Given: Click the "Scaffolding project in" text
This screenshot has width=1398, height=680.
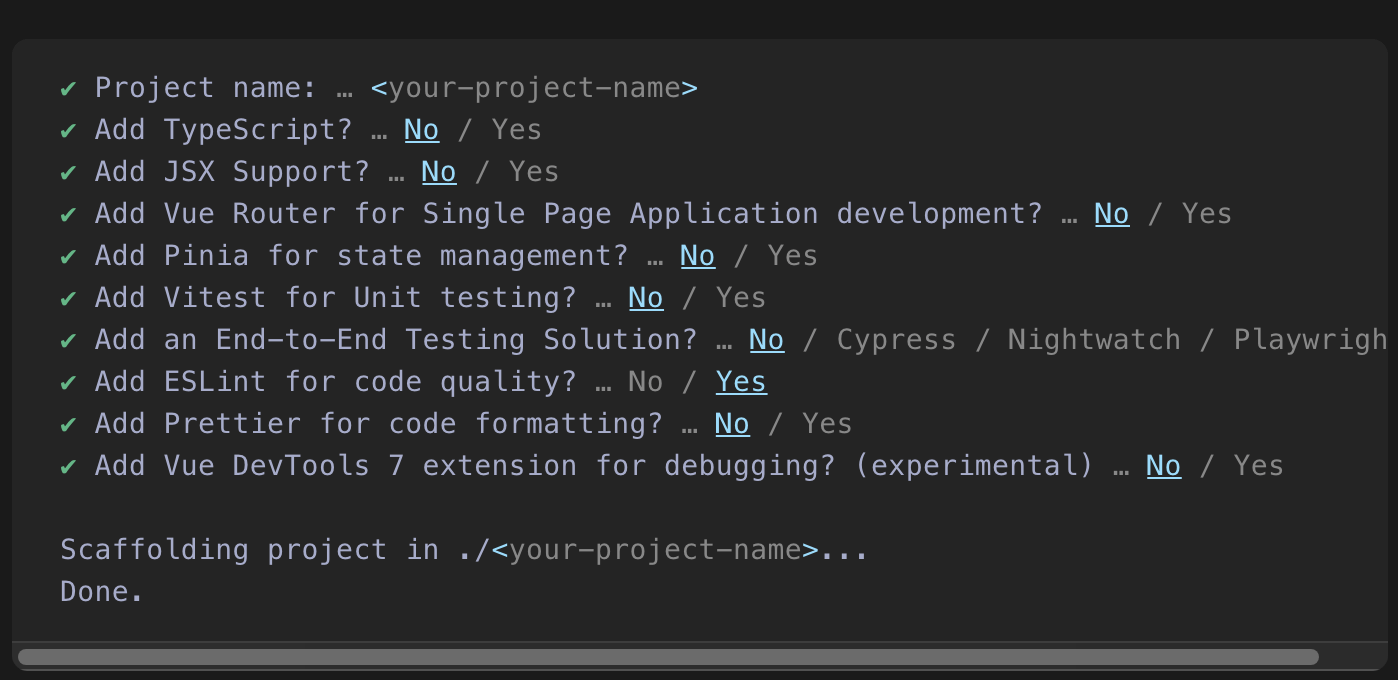Looking at the screenshot, I should click(250, 550).
